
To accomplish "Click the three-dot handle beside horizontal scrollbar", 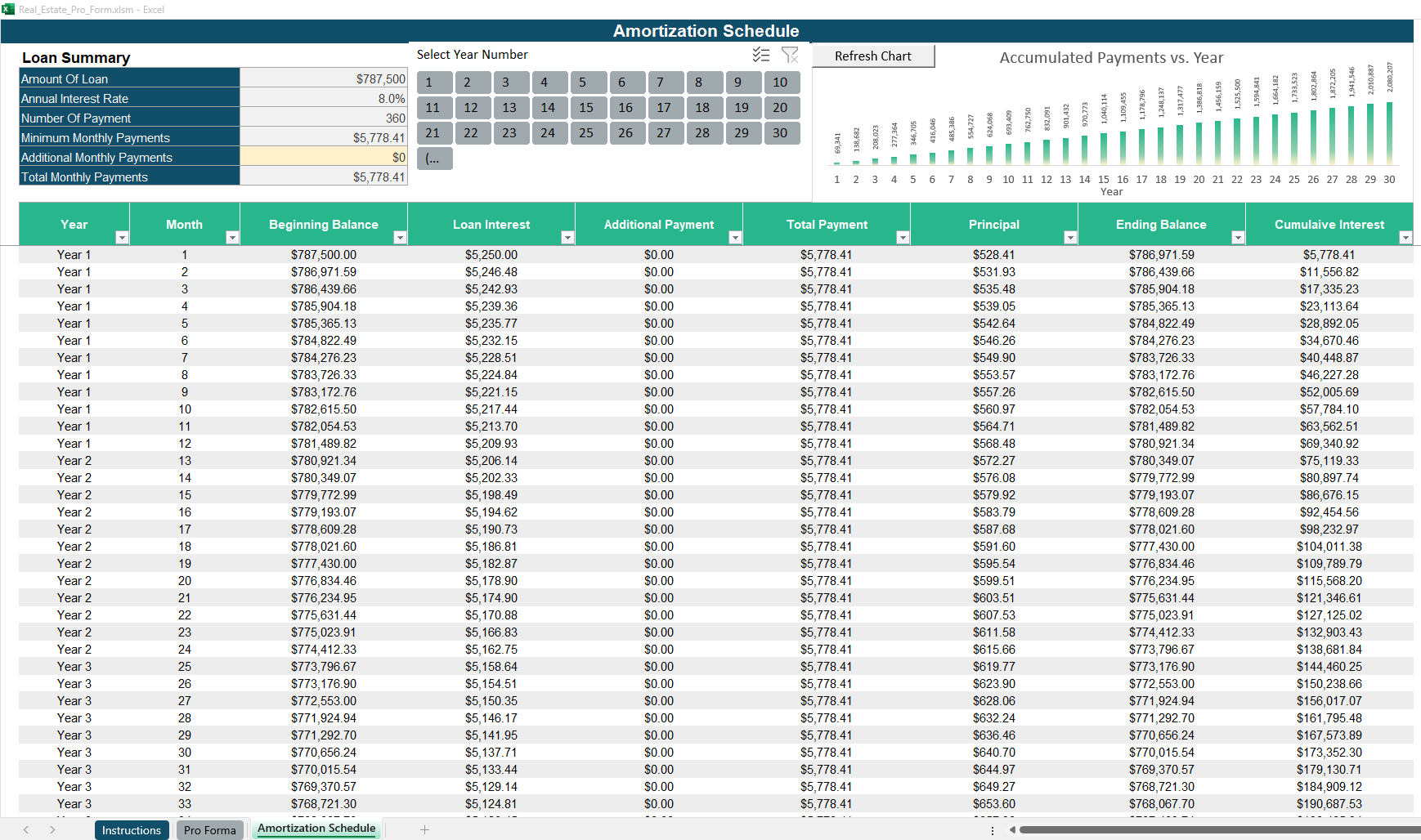I will pyautogui.click(x=993, y=830).
